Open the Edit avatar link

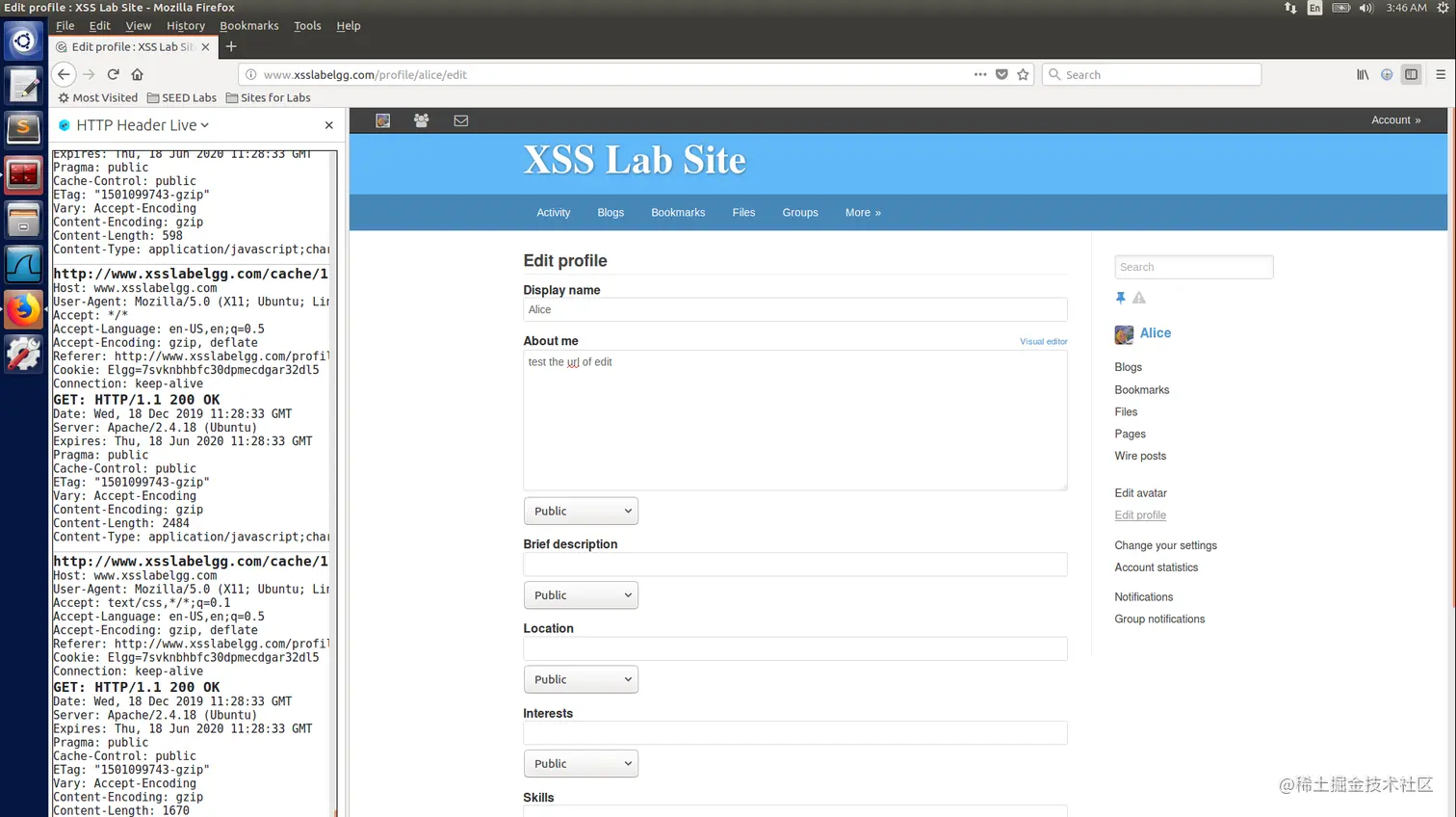[1140, 493]
